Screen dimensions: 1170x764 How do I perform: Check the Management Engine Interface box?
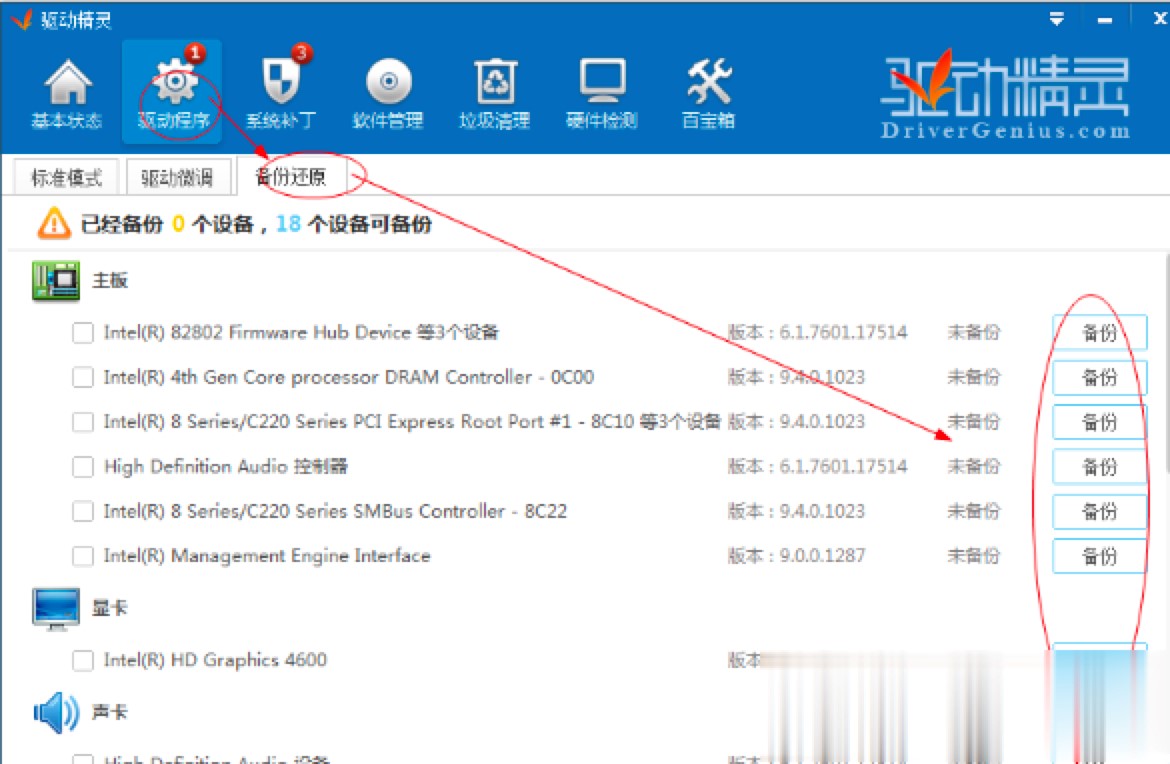[x=83, y=557]
